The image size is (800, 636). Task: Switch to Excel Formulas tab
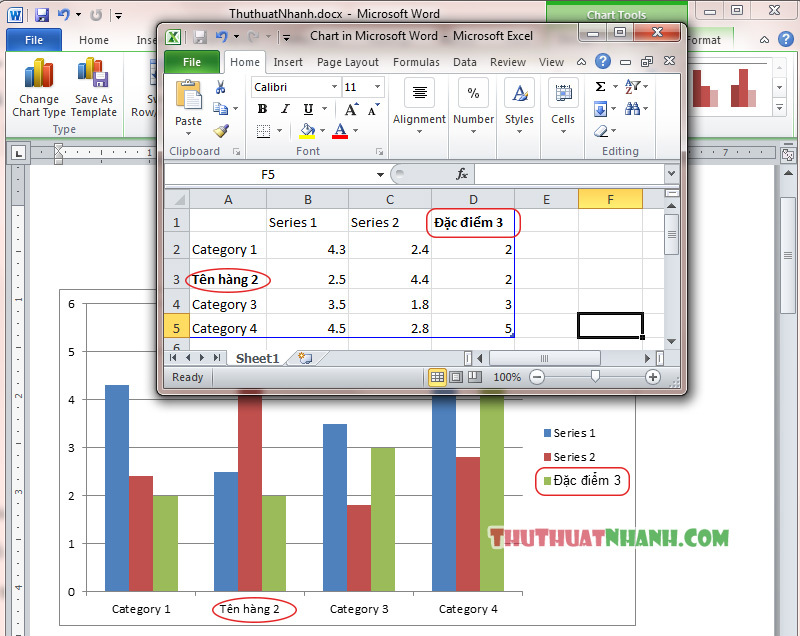point(416,62)
